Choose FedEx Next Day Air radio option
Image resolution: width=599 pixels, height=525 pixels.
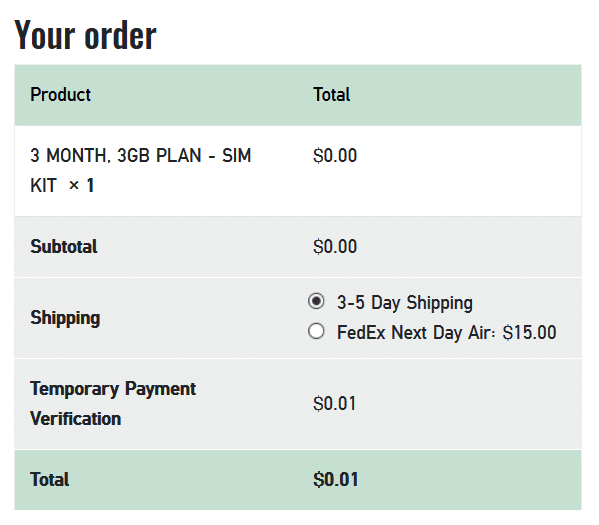click(316, 331)
